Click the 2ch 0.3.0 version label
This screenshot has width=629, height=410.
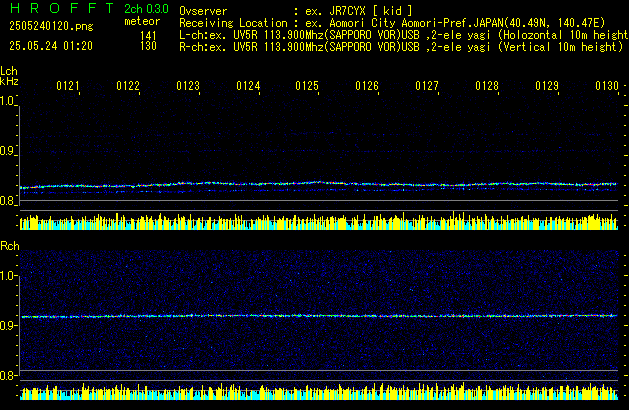point(146,9)
